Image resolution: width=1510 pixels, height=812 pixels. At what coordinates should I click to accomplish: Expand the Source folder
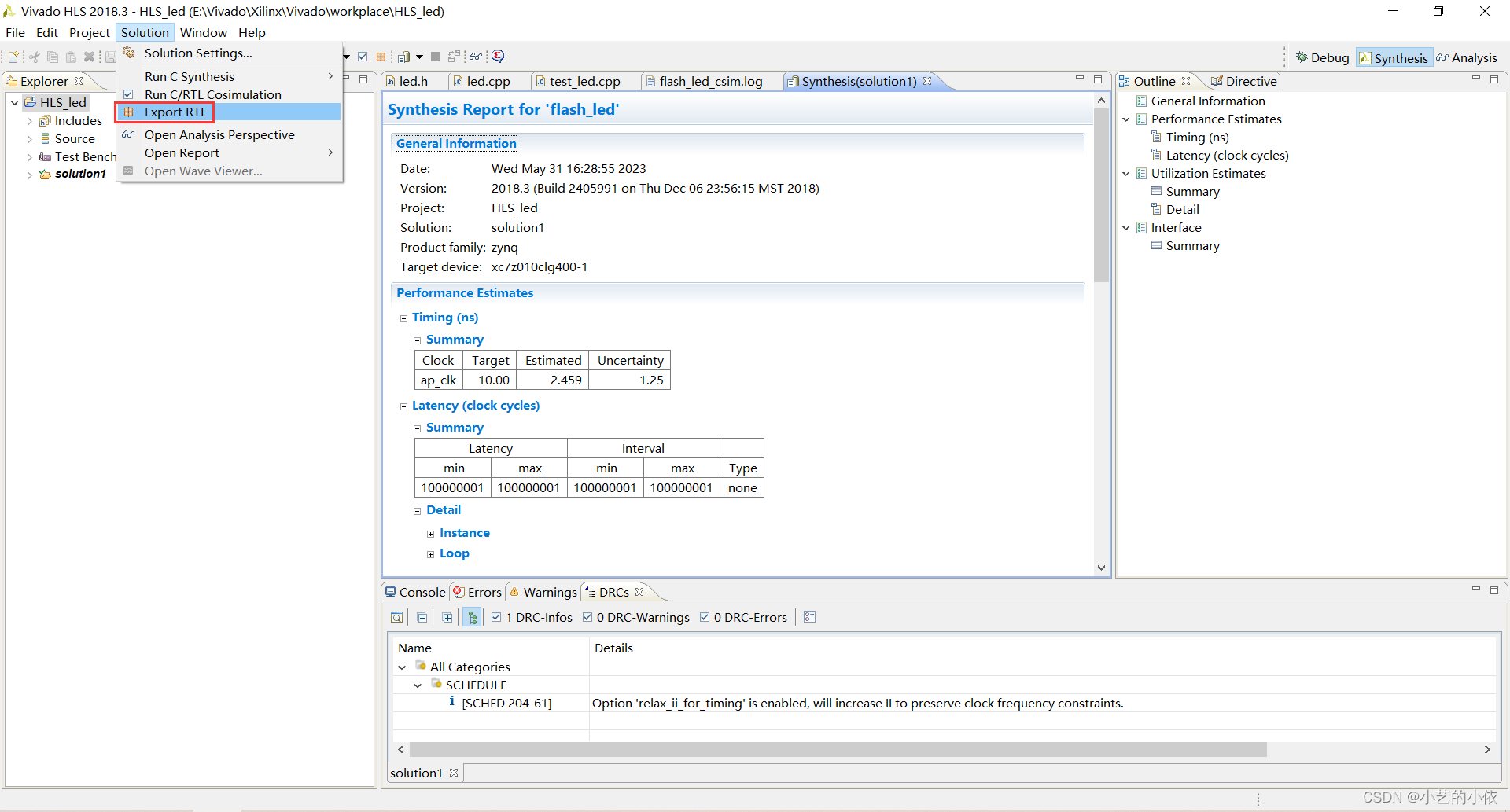coord(30,139)
